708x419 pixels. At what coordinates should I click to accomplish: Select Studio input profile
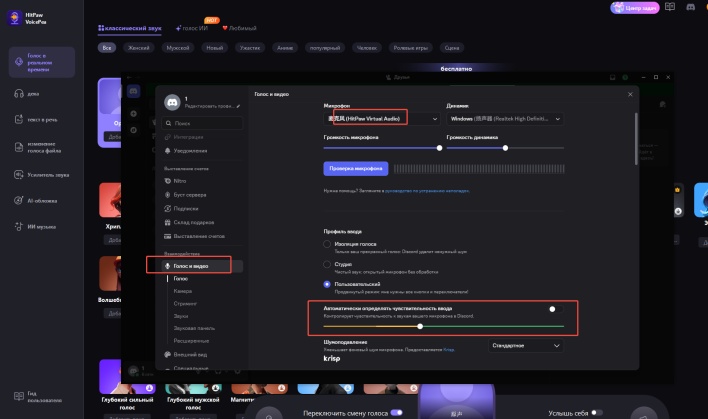[327, 264]
